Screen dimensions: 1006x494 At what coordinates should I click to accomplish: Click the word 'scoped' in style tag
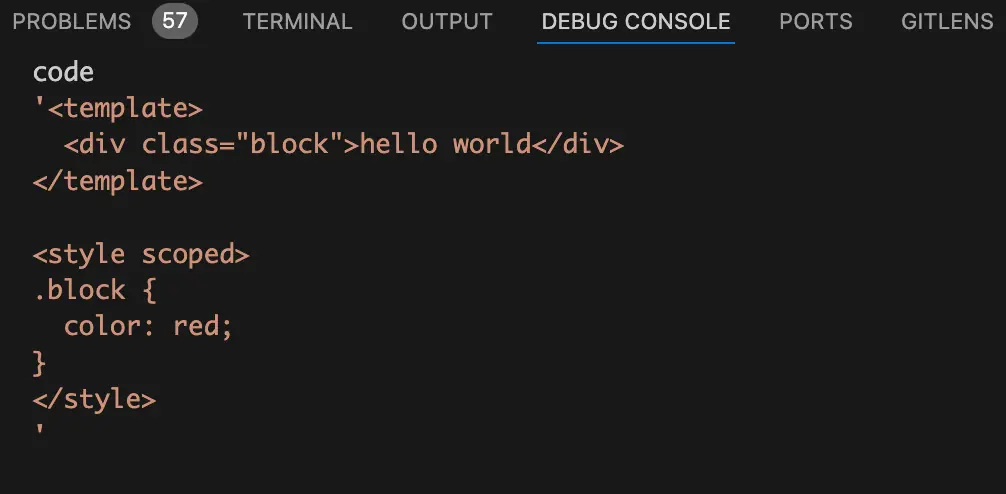pos(195,254)
